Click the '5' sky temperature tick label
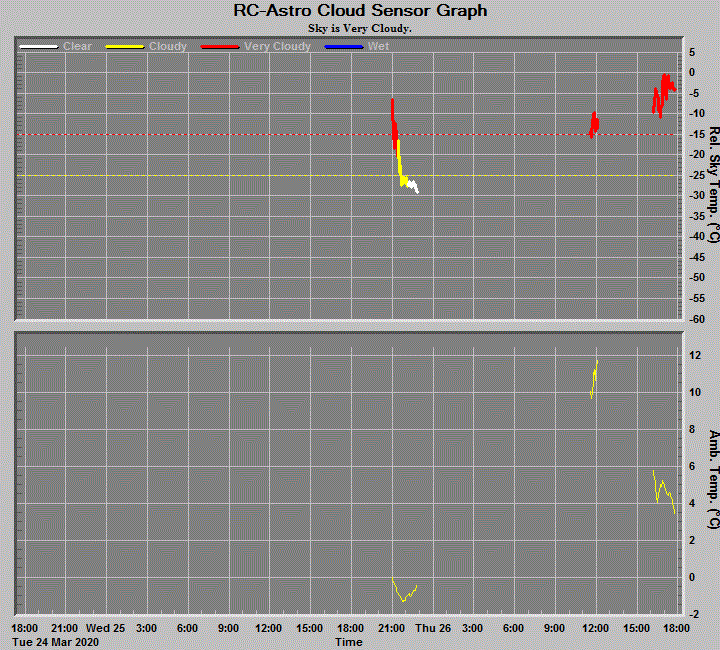Viewport: 720px width, 650px height. (692, 52)
